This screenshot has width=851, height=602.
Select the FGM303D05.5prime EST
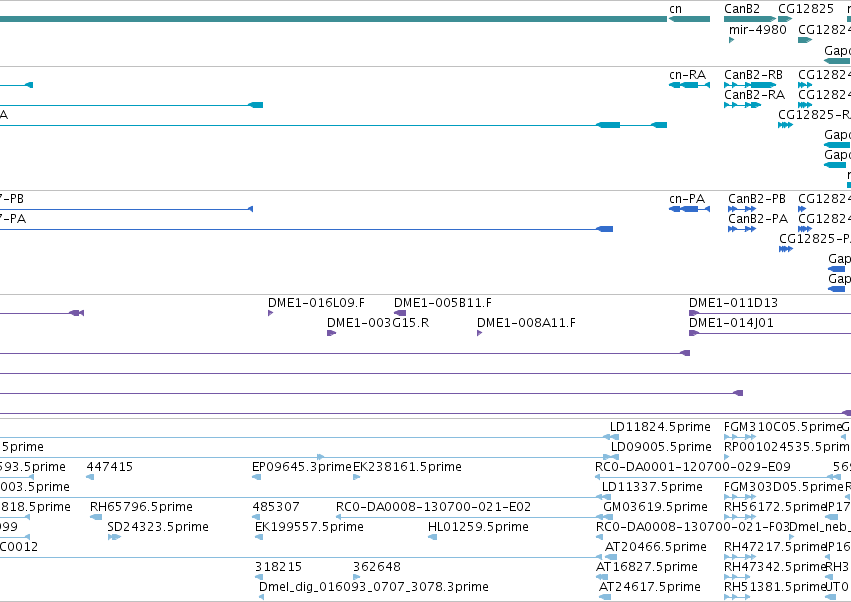pyautogui.click(x=740, y=498)
